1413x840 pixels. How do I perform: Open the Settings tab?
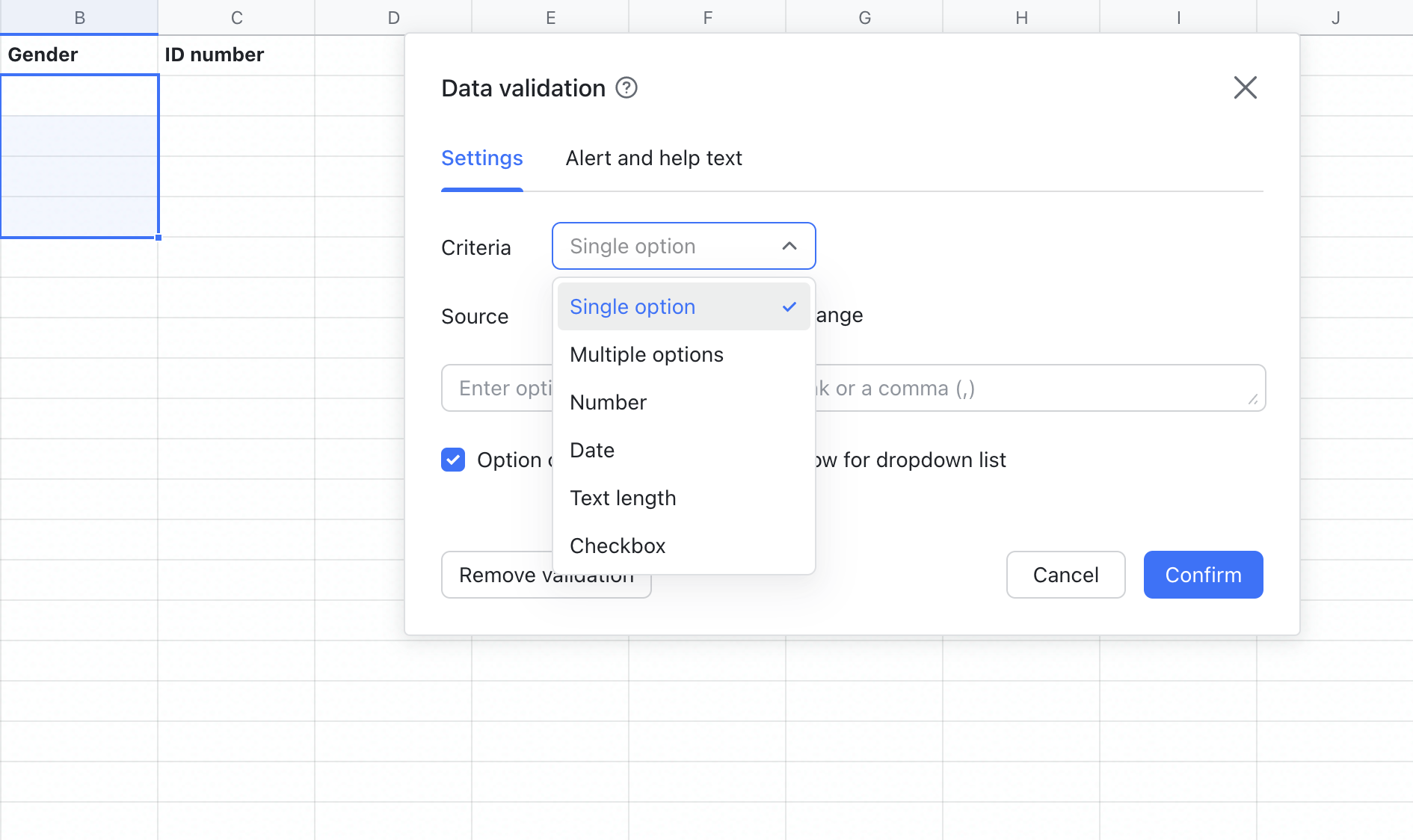point(481,158)
